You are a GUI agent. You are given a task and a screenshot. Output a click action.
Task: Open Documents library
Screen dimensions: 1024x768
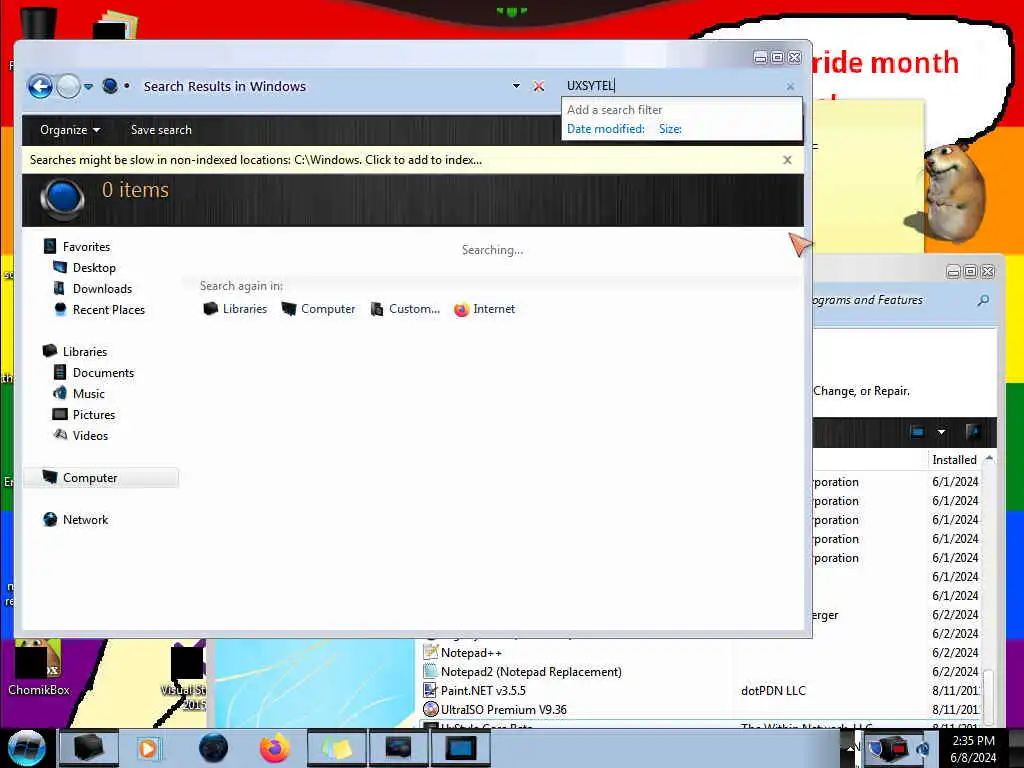click(x=103, y=372)
